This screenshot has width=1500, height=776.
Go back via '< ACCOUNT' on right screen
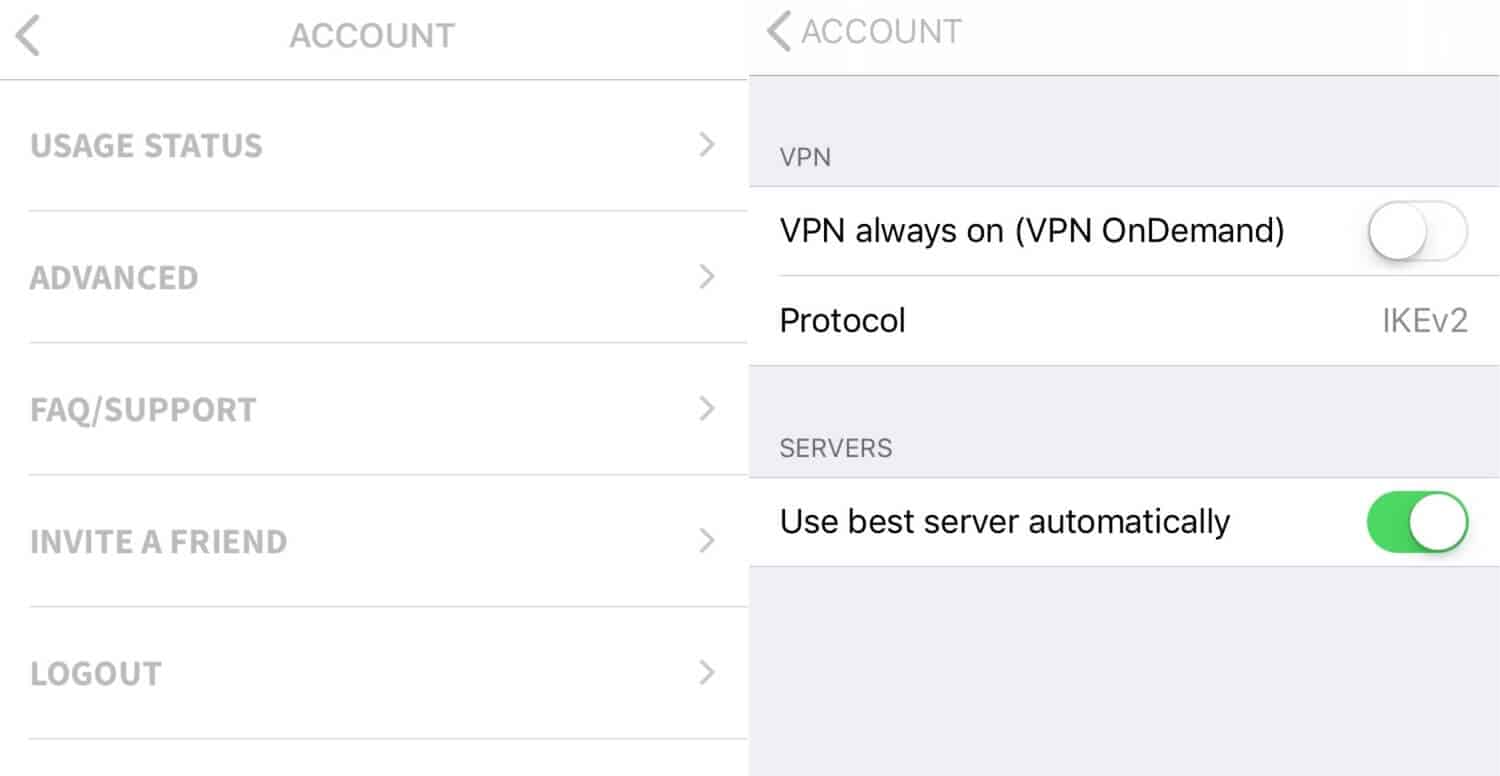coord(864,31)
